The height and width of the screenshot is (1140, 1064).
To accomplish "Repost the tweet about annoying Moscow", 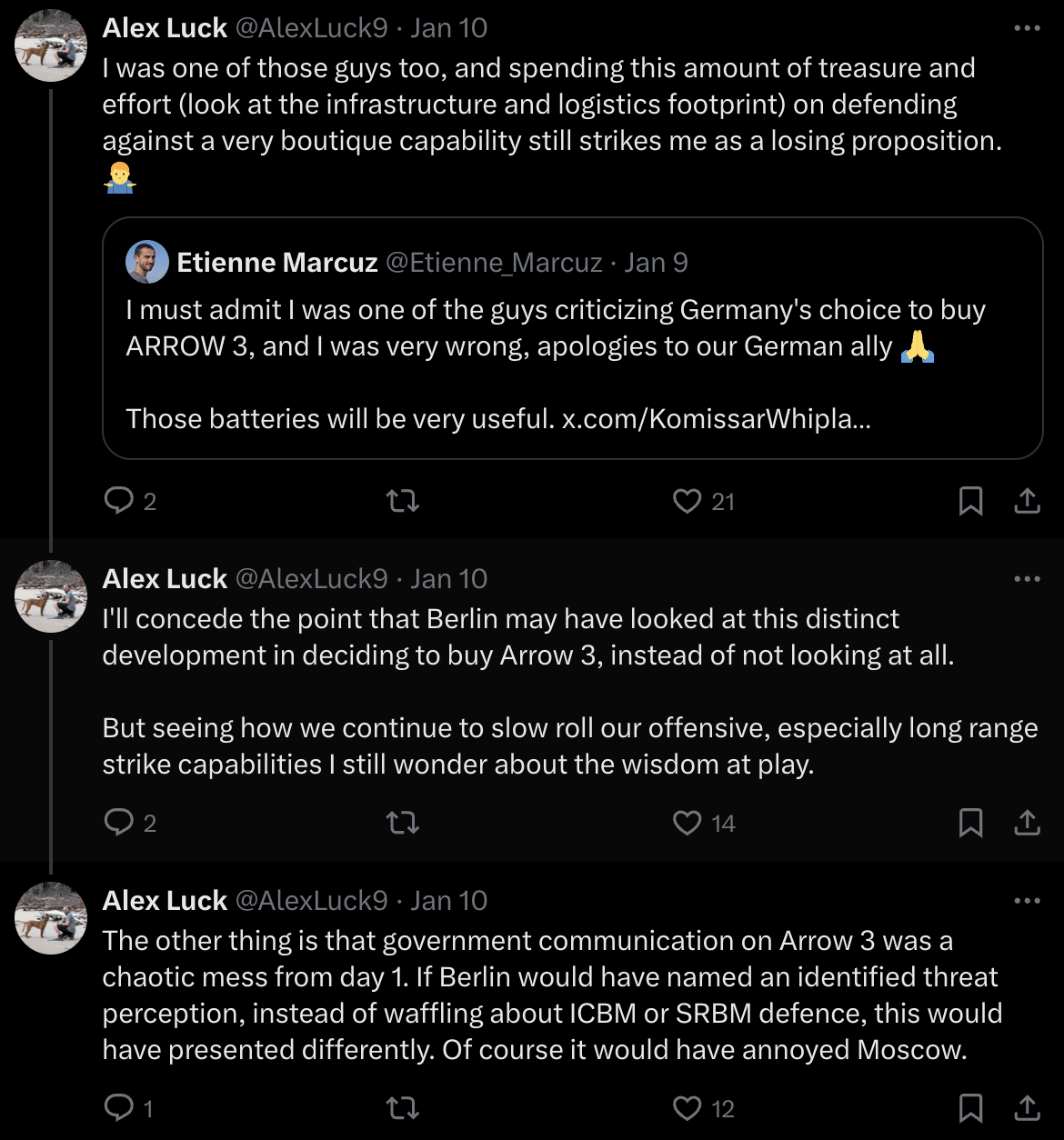I will pyautogui.click(x=403, y=1107).
